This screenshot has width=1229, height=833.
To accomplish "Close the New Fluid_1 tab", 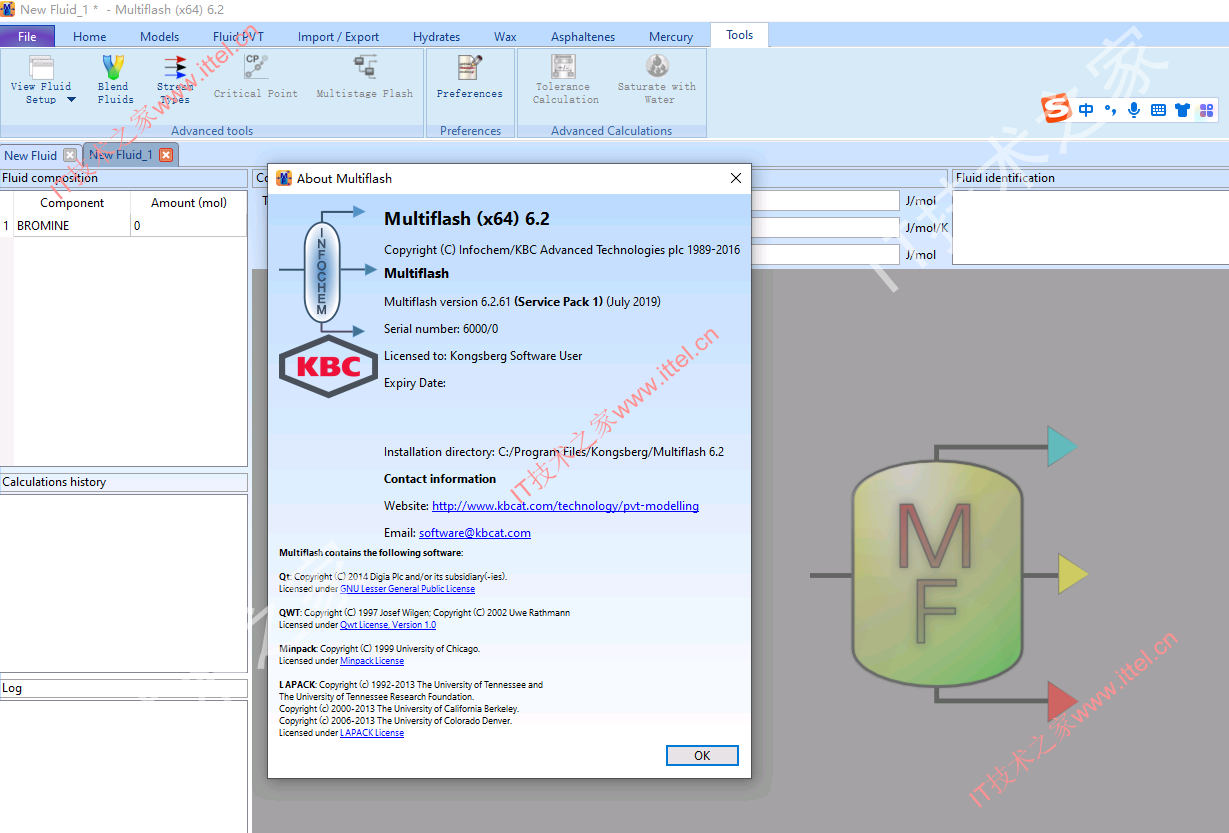I will 166,154.
